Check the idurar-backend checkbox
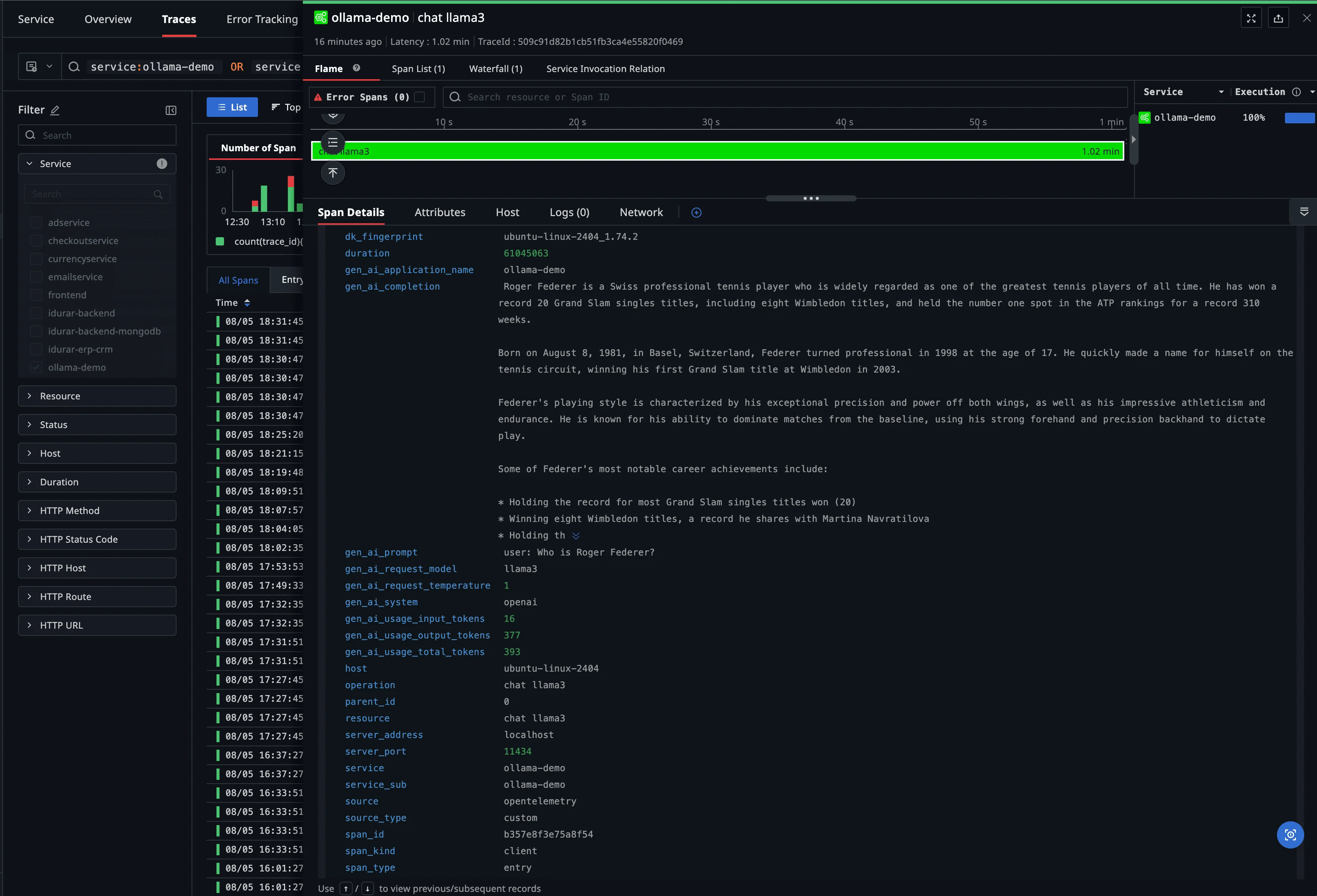 36,313
